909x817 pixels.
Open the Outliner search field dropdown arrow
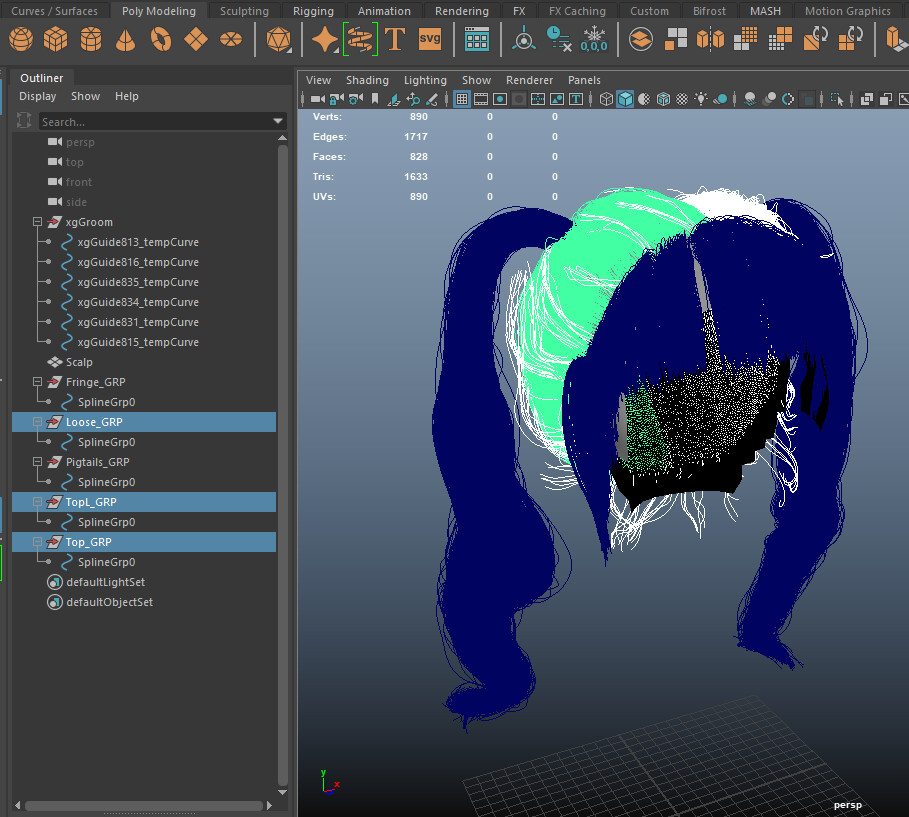277,120
